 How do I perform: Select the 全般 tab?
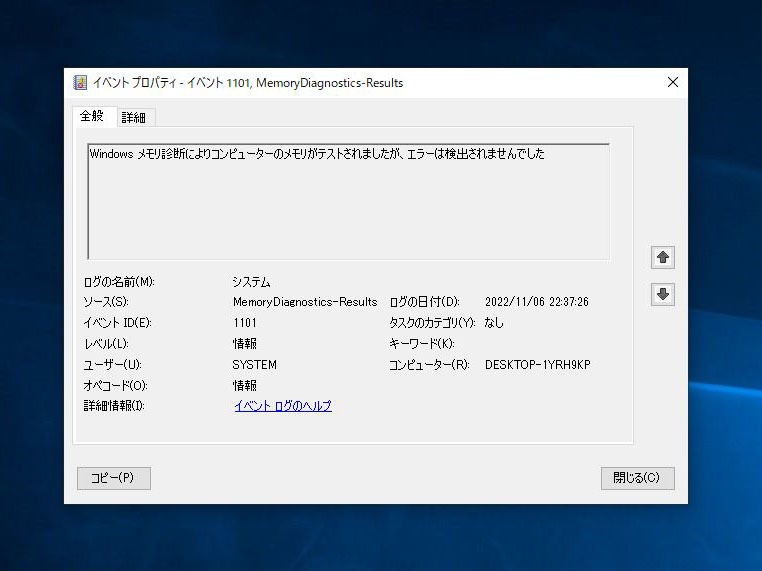point(92,116)
